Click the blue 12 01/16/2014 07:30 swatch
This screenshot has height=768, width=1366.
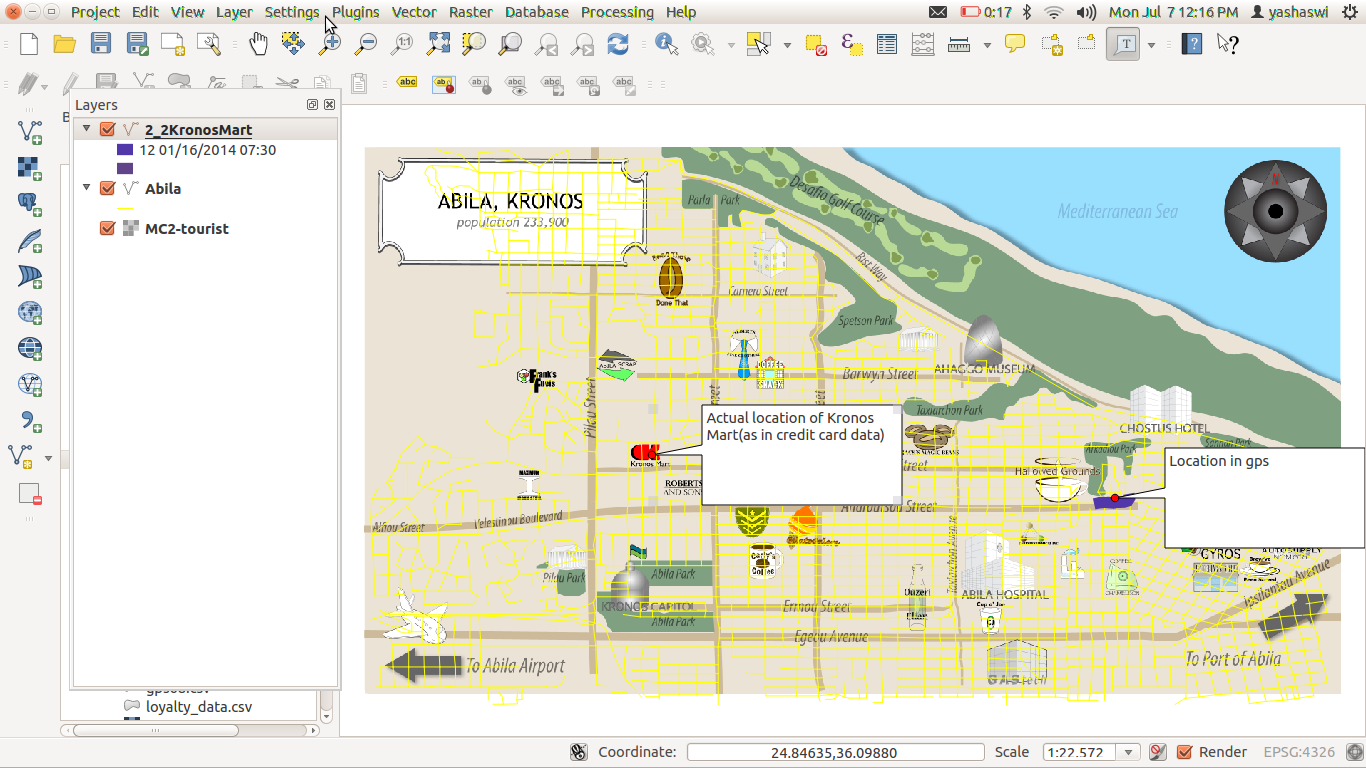click(125, 150)
